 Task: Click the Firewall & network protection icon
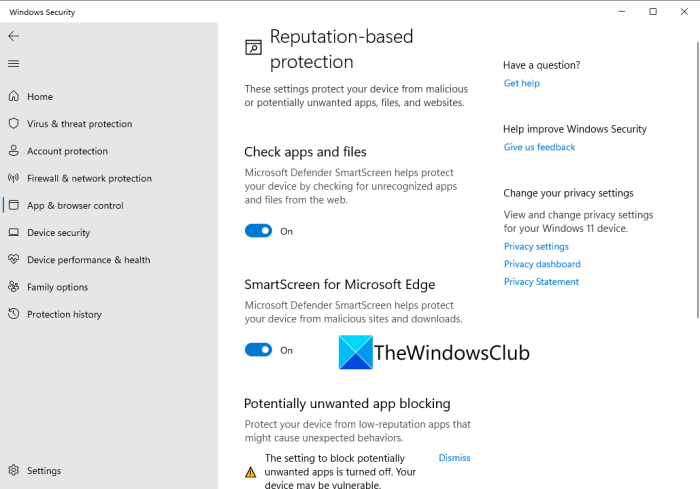coord(14,178)
